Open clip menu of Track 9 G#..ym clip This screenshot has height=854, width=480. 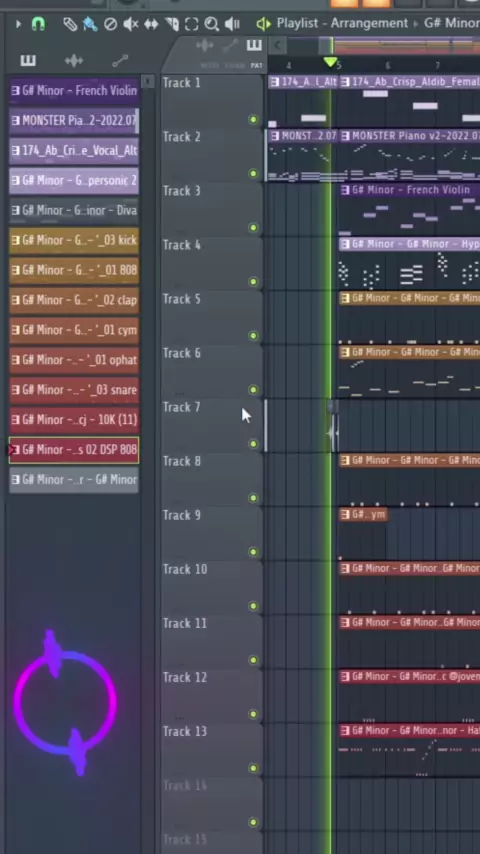345,514
